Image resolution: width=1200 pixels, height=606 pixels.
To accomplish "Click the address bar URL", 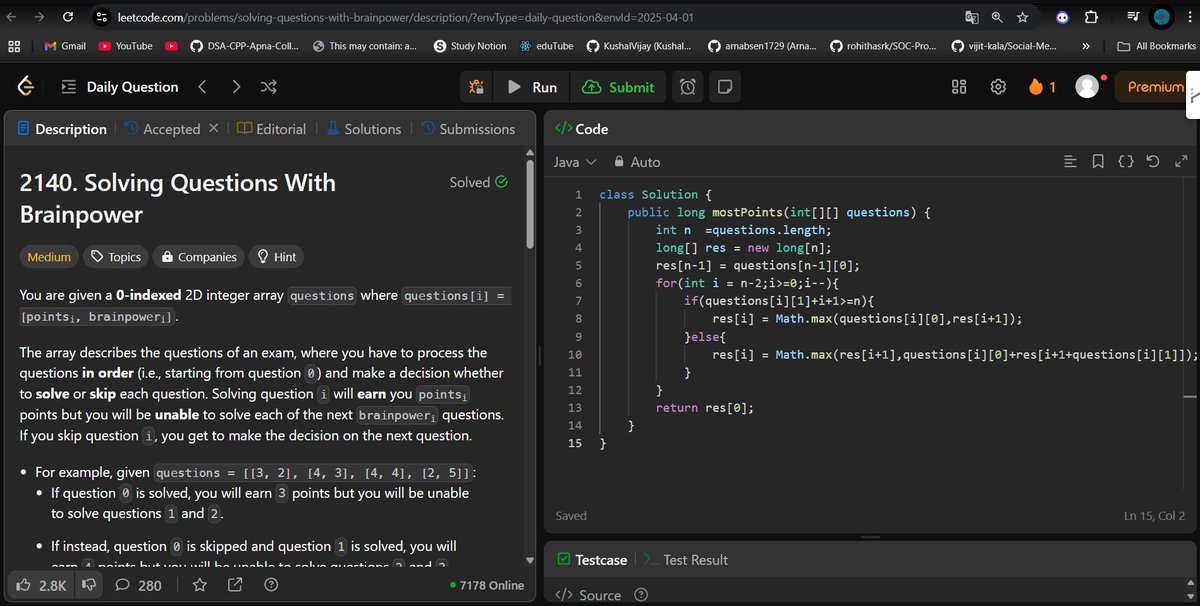I will point(405,17).
